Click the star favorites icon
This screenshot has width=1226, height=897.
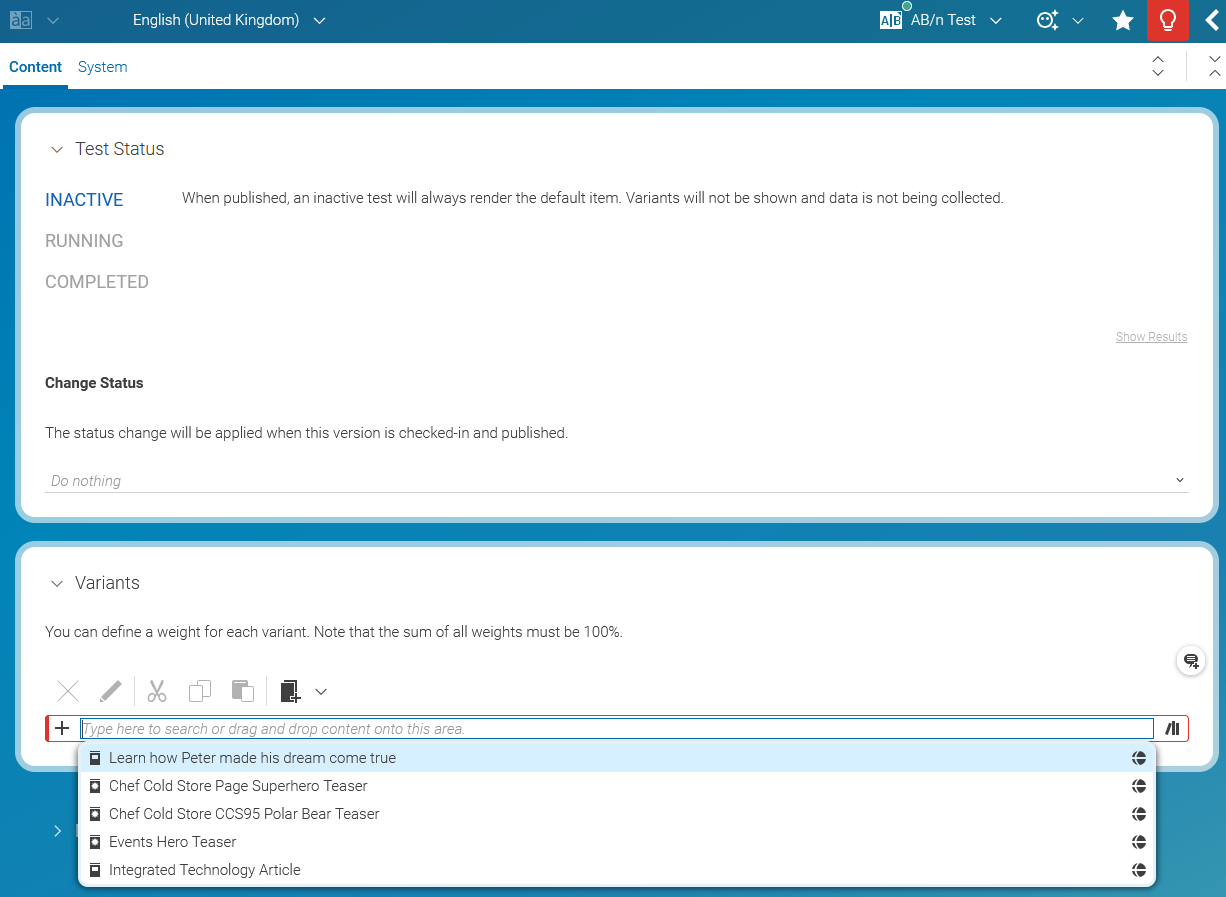1122,20
